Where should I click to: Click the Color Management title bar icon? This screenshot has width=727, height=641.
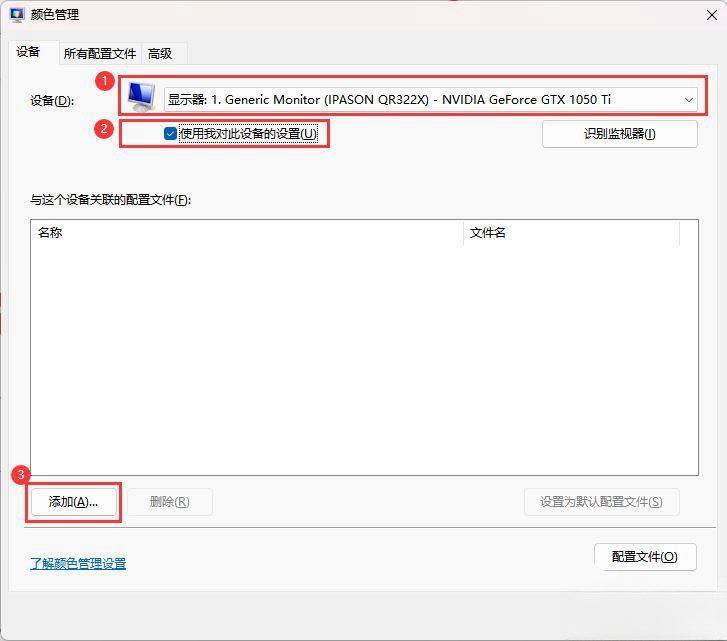[x=17, y=15]
